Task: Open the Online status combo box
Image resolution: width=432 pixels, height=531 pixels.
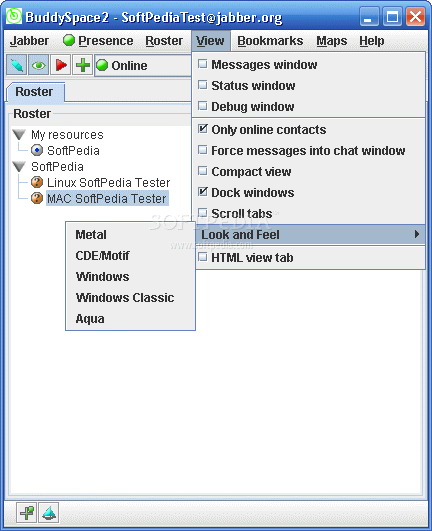Action: 143,65
